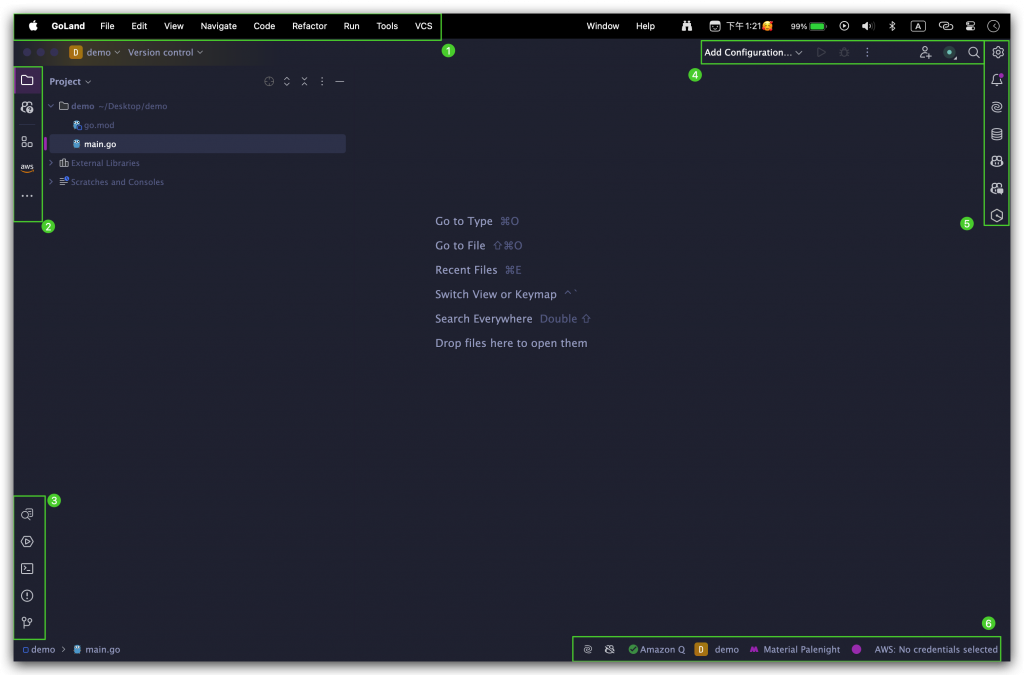1024x675 pixels.
Task: Open the Structure tool window icon
Action: (x=27, y=142)
